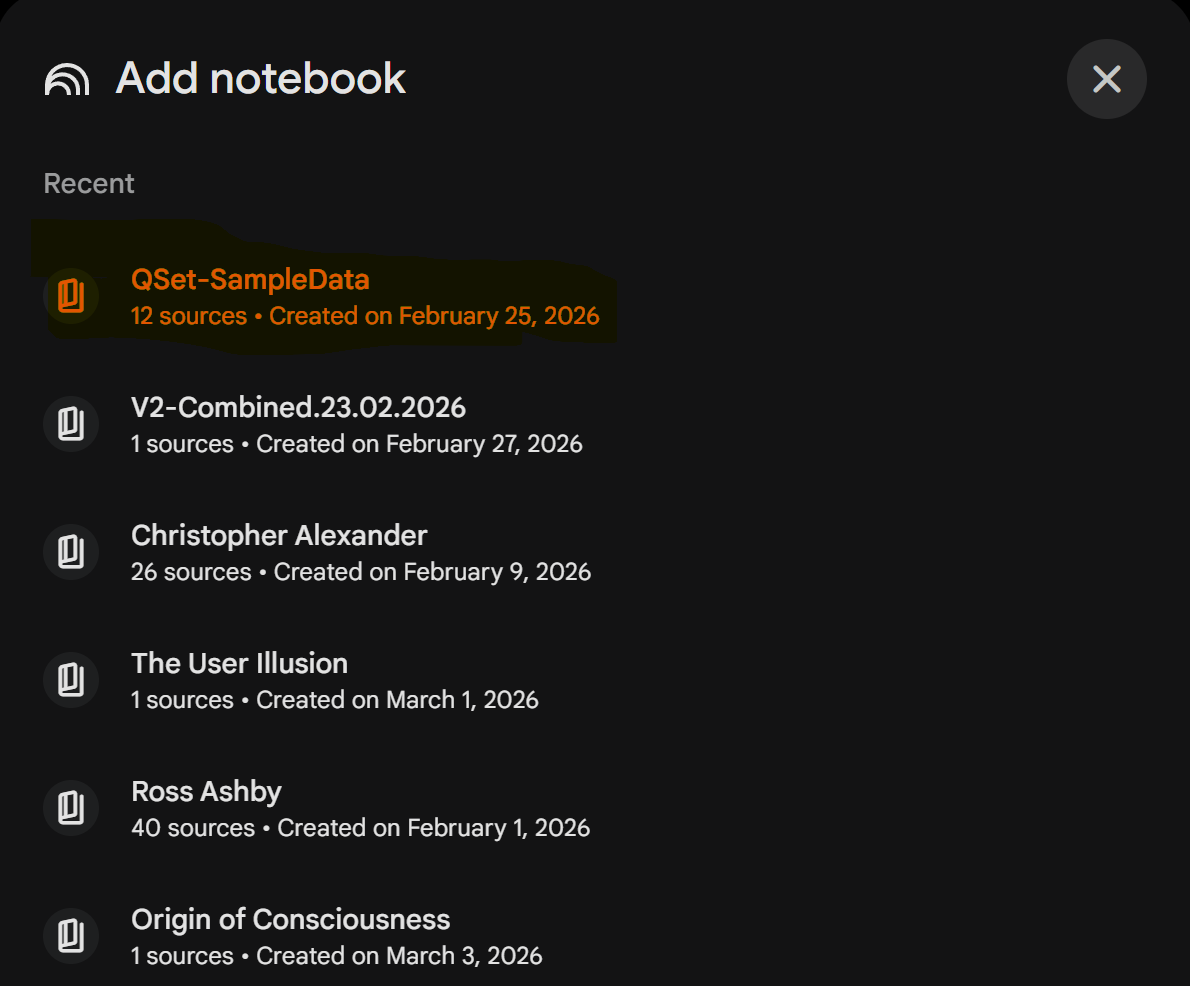Click the notebook icon beside QSet-SampleData
The image size is (1190, 986).
[x=70, y=296]
